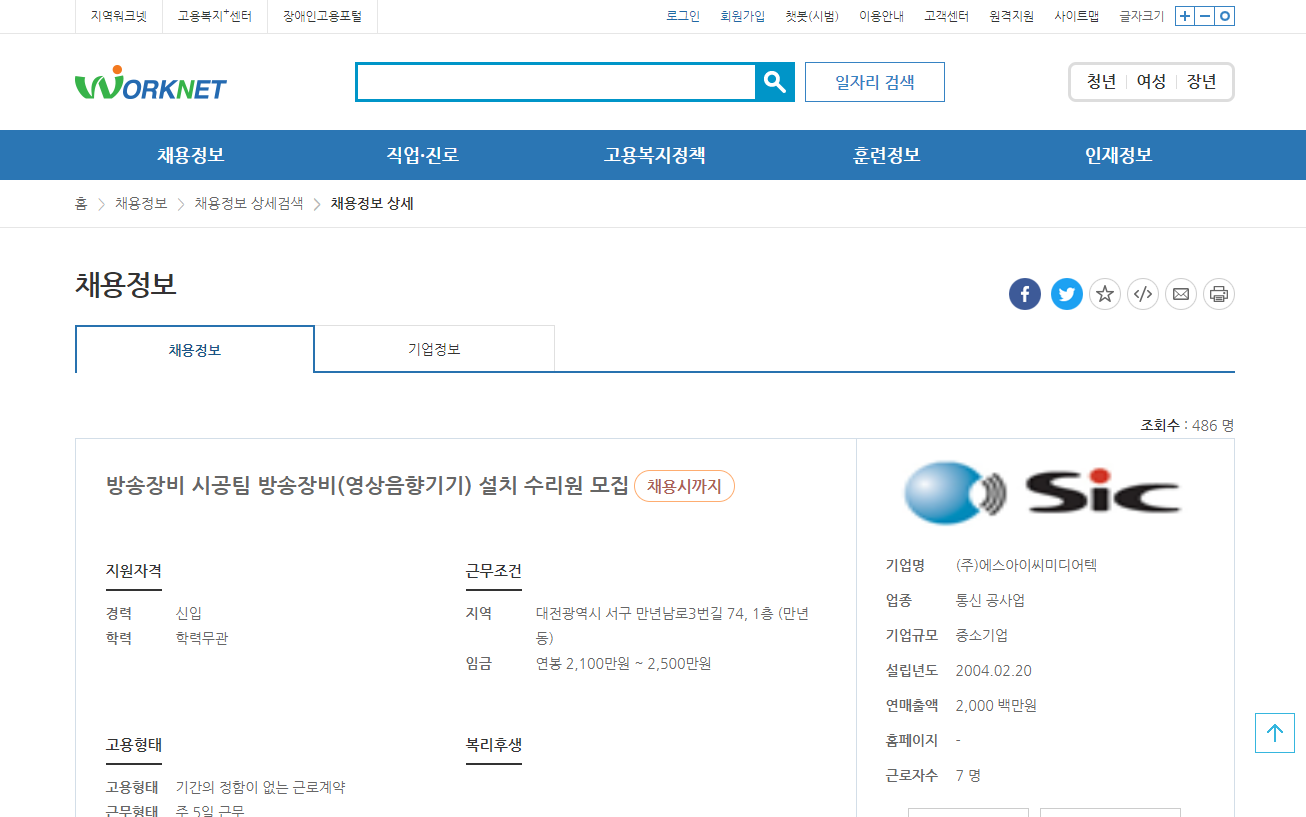Share the job posting on Twitter
Viewport: 1306px width, 817px height.
point(1066,293)
